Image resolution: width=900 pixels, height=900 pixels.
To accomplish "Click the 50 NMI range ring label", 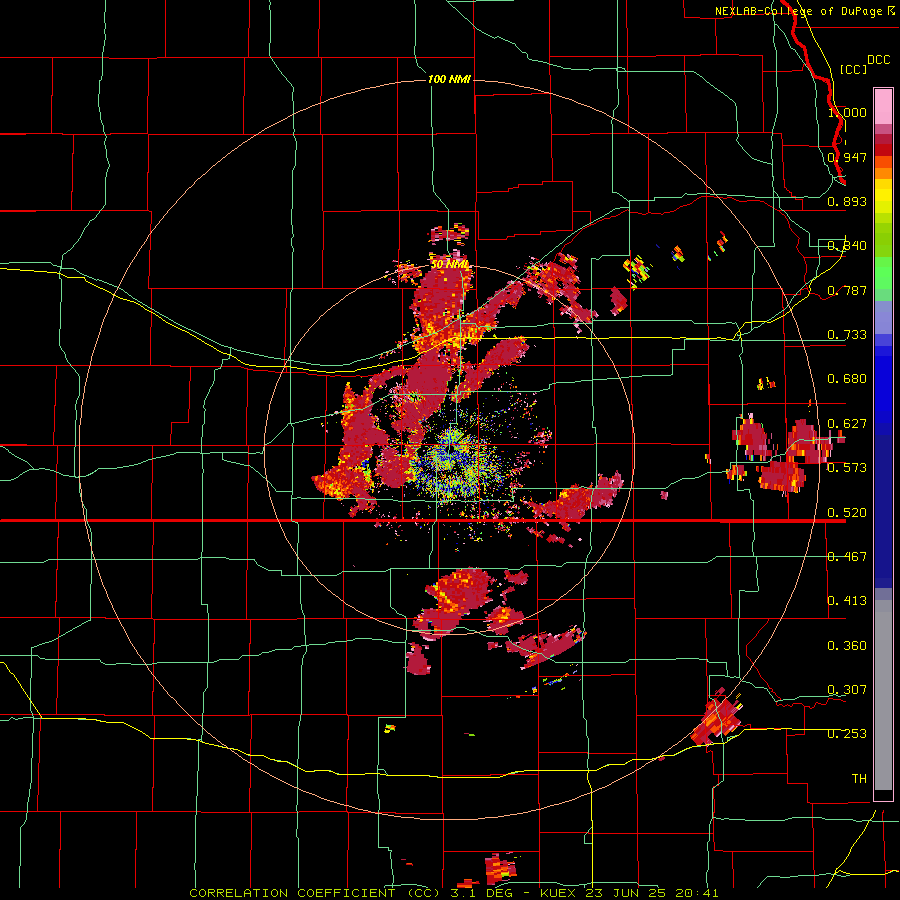I will (449, 265).
